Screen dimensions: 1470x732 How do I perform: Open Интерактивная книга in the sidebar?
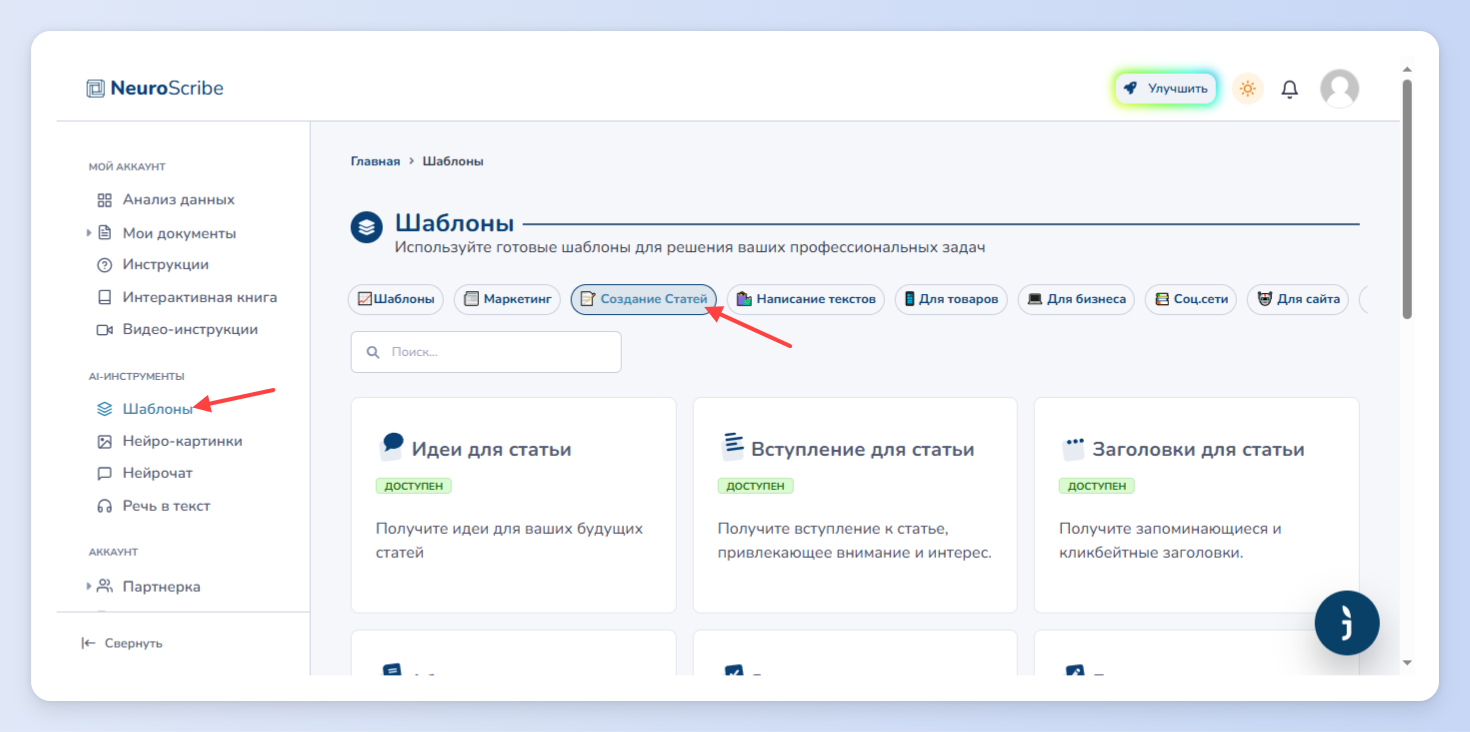[187, 297]
